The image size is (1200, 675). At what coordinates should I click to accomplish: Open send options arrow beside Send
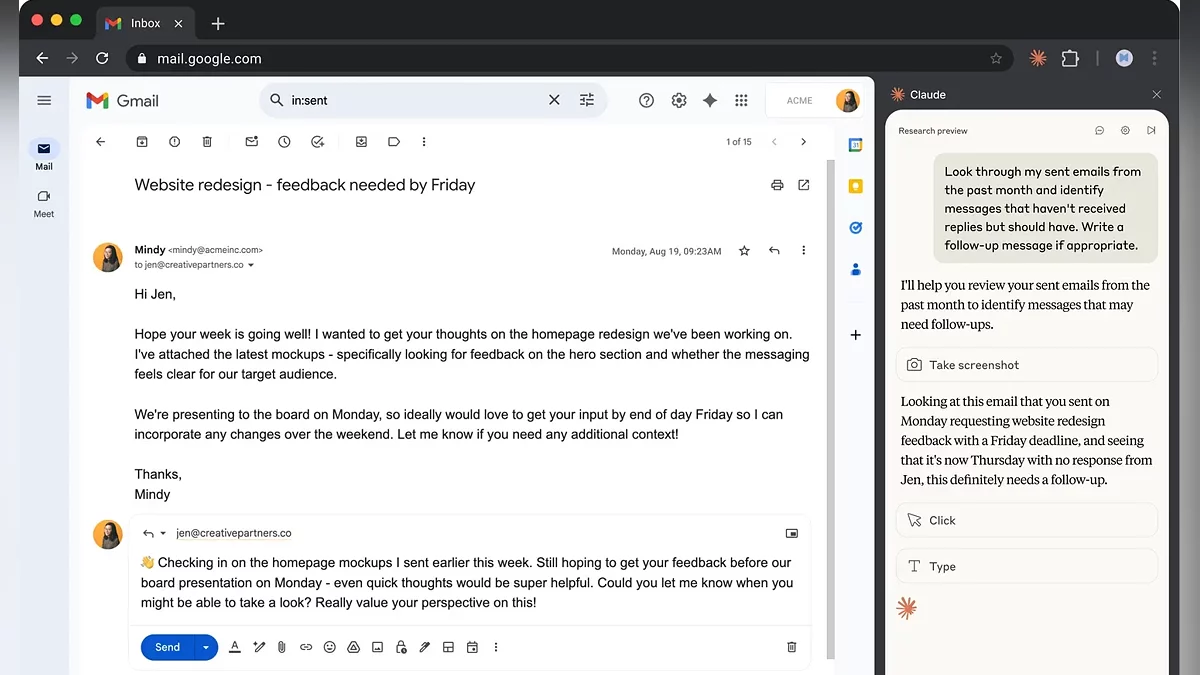206,647
